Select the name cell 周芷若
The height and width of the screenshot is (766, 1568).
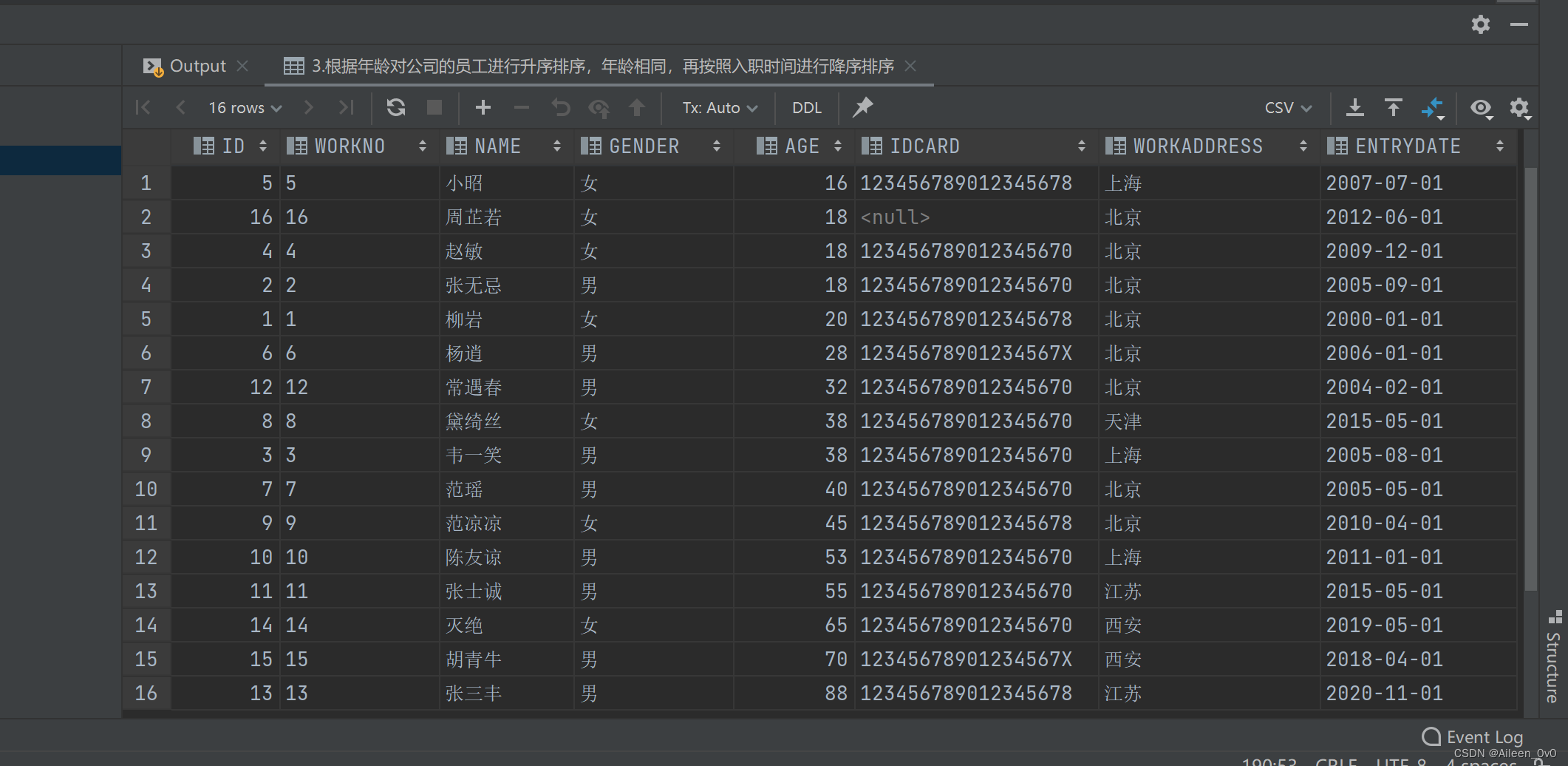point(507,217)
